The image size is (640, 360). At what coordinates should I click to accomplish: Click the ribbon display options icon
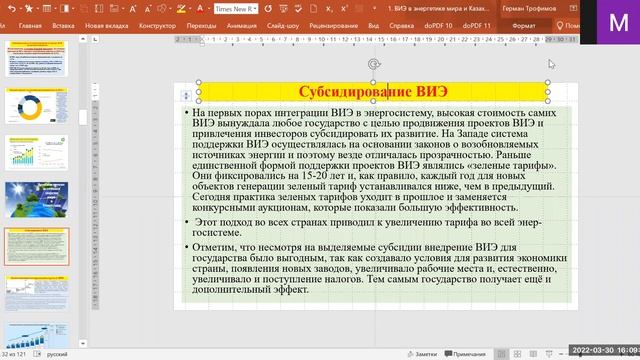pyautogui.click(x=573, y=9)
